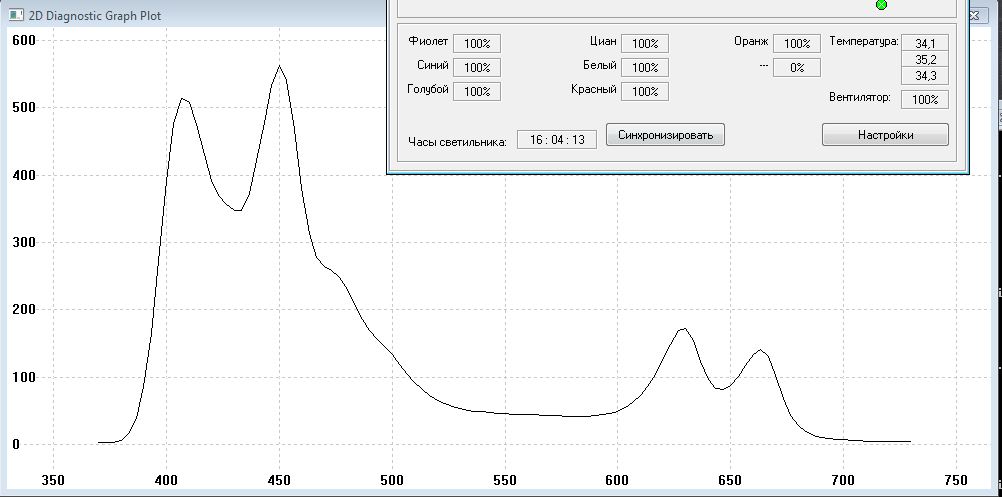The image size is (1002, 497).
Task: Select the unnamed channel 0% field
Action: pos(797,67)
